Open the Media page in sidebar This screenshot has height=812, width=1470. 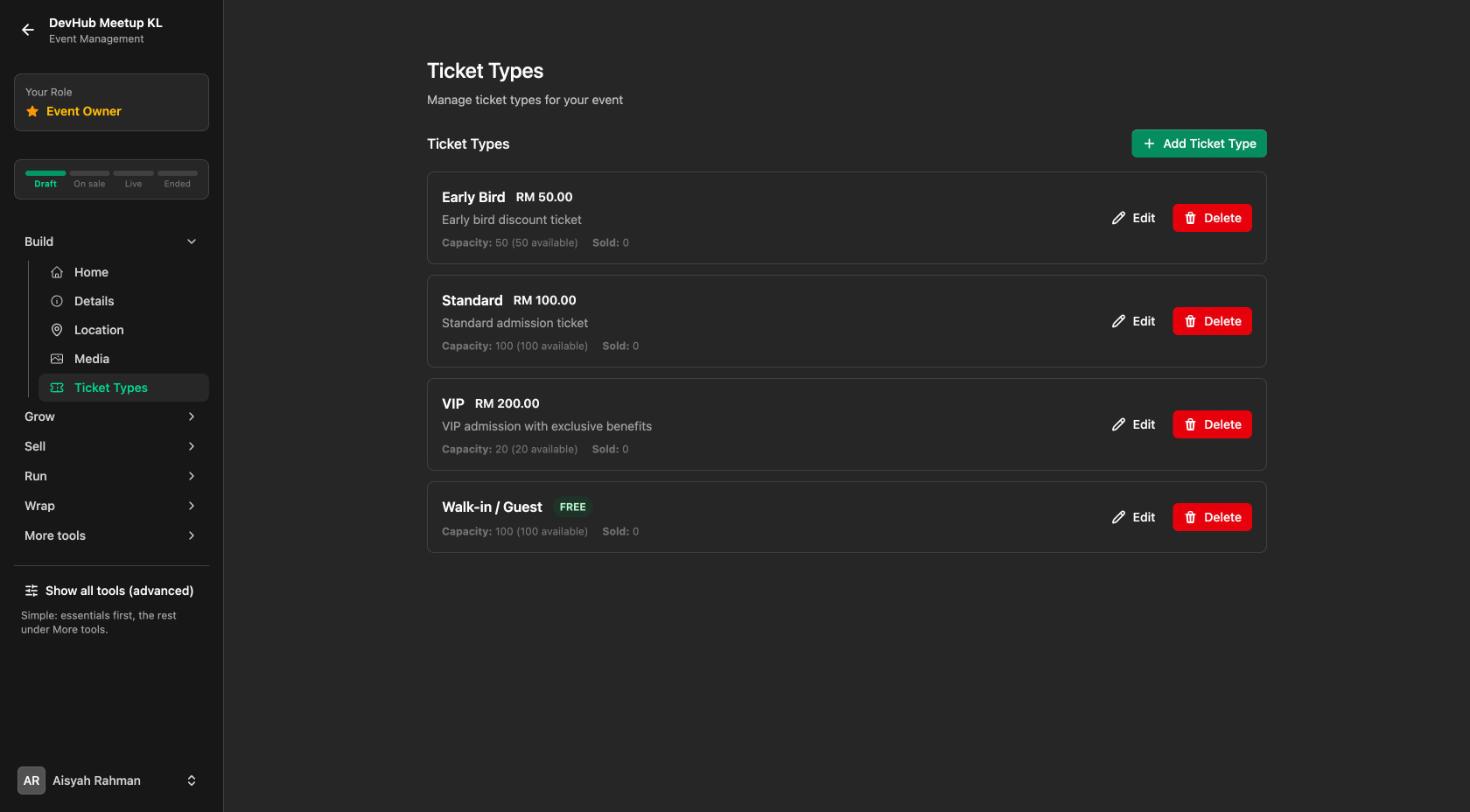(x=123, y=359)
